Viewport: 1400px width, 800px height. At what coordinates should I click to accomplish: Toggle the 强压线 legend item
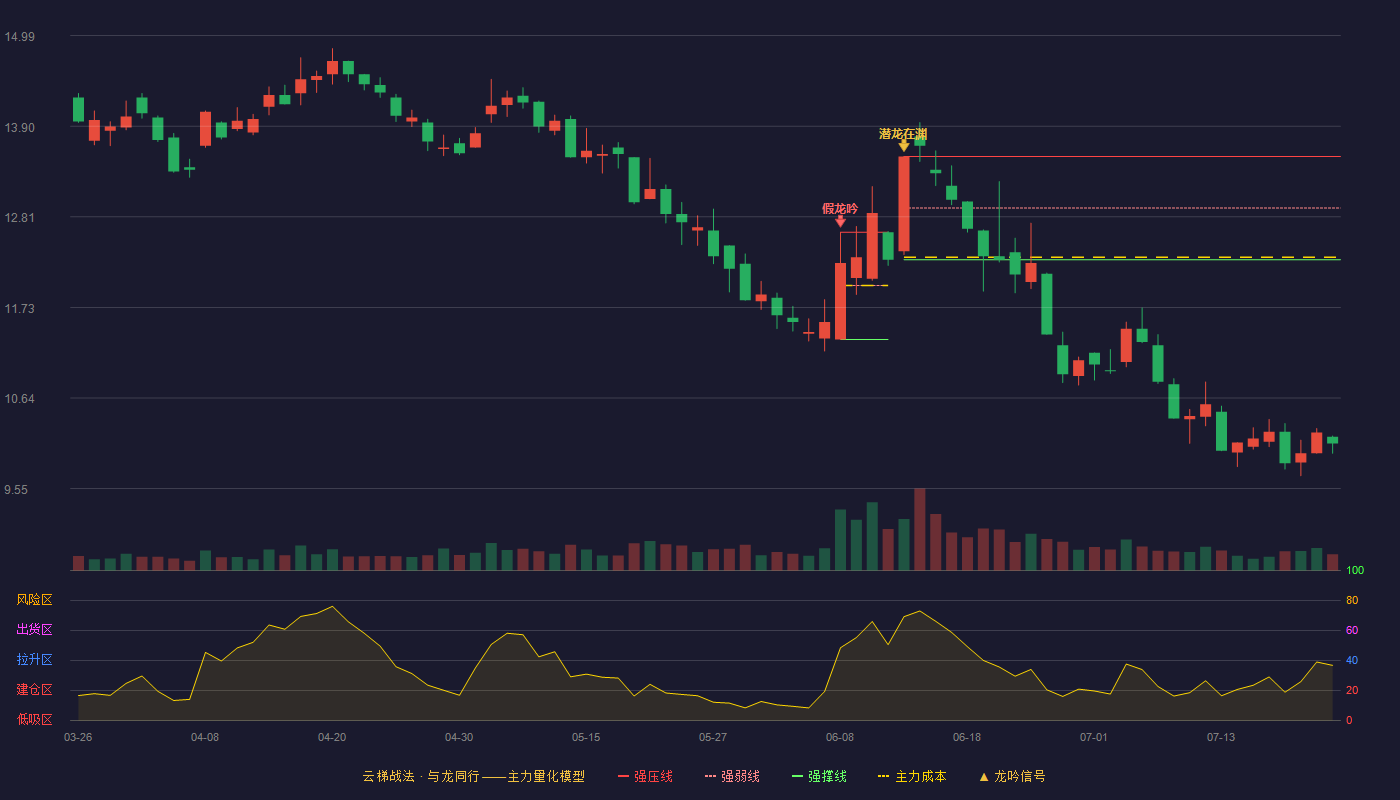645,776
